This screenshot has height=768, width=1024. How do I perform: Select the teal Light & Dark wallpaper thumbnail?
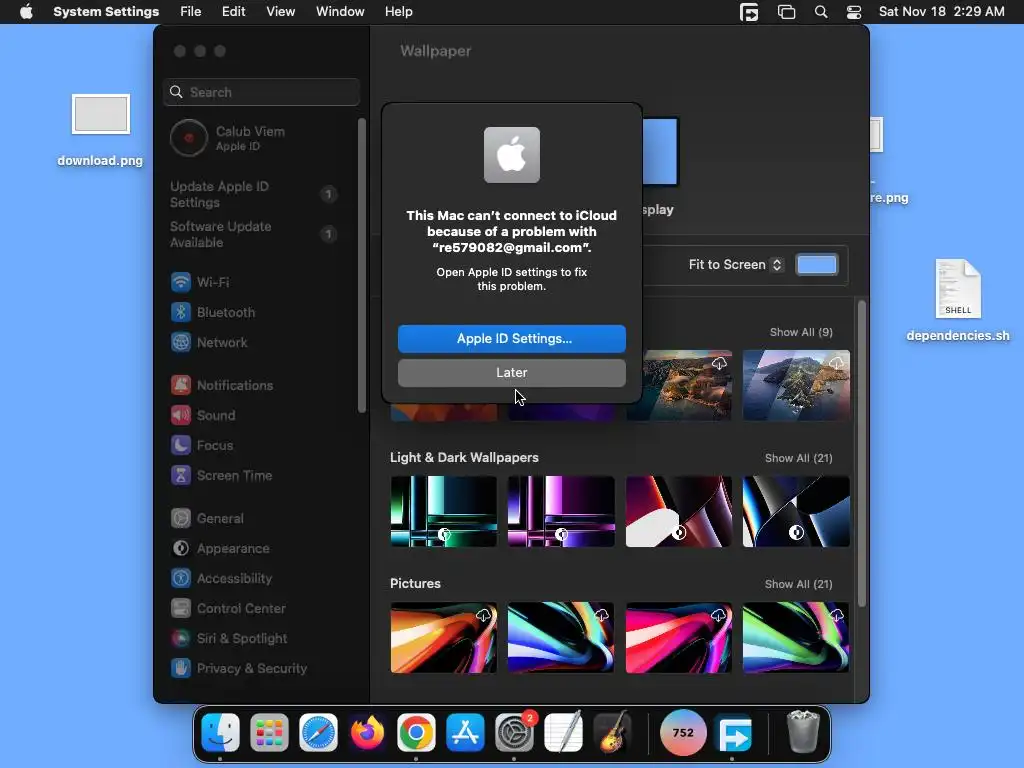click(443, 511)
